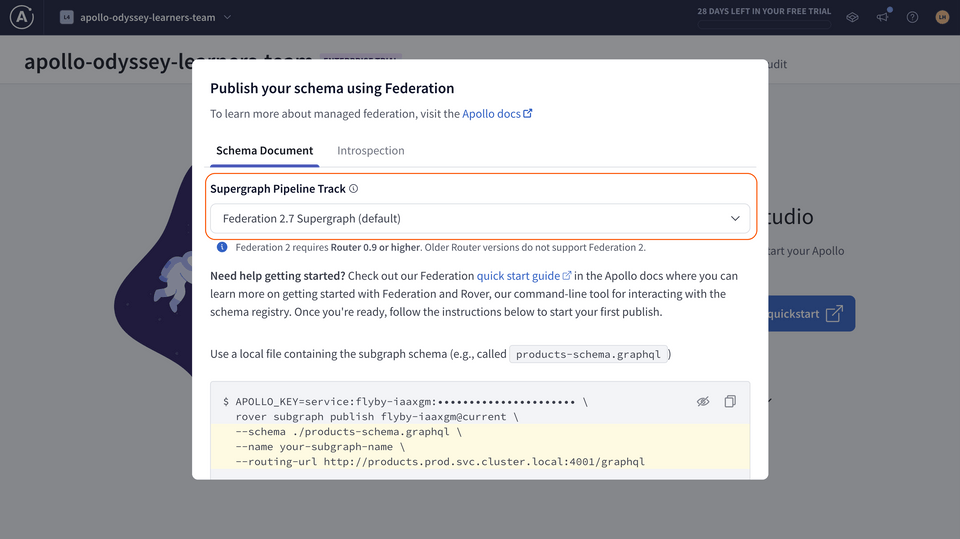Switch to the Schema Document tab
Viewport: 960px width, 539px height.
pyautogui.click(x=264, y=151)
